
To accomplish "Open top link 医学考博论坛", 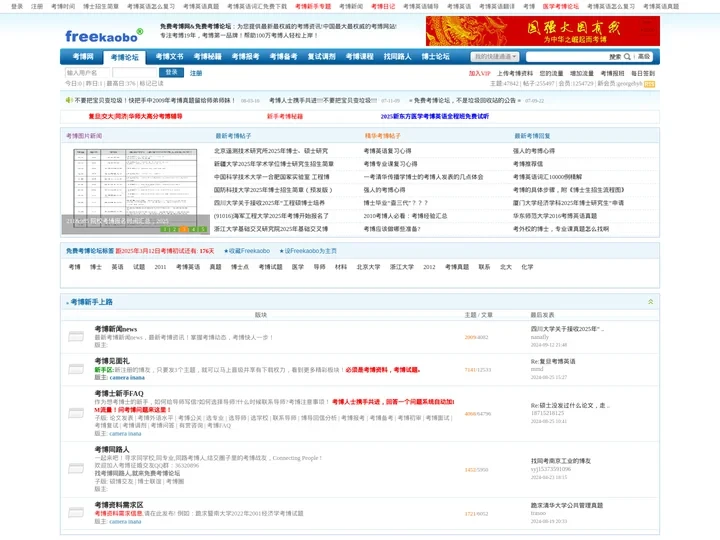I will (x=561, y=6).
